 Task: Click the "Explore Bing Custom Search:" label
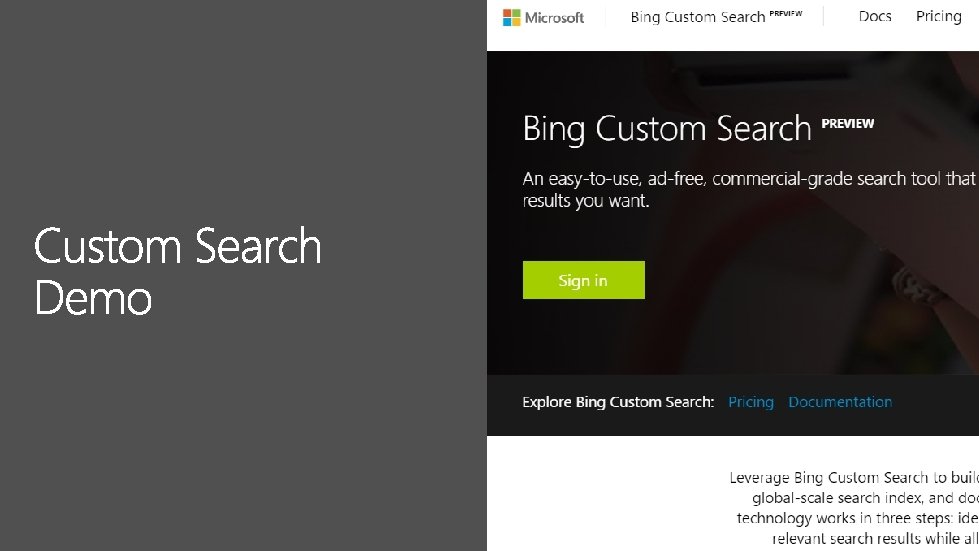(x=618, y=402)
